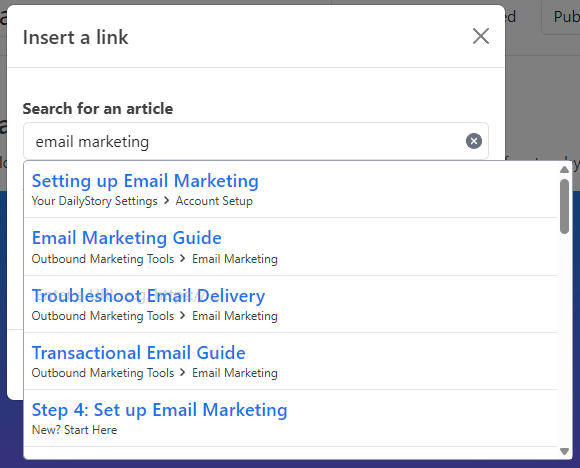580x468 pixels.
Task: Click the New? Start Here category text
Action: tap(74, 430)
